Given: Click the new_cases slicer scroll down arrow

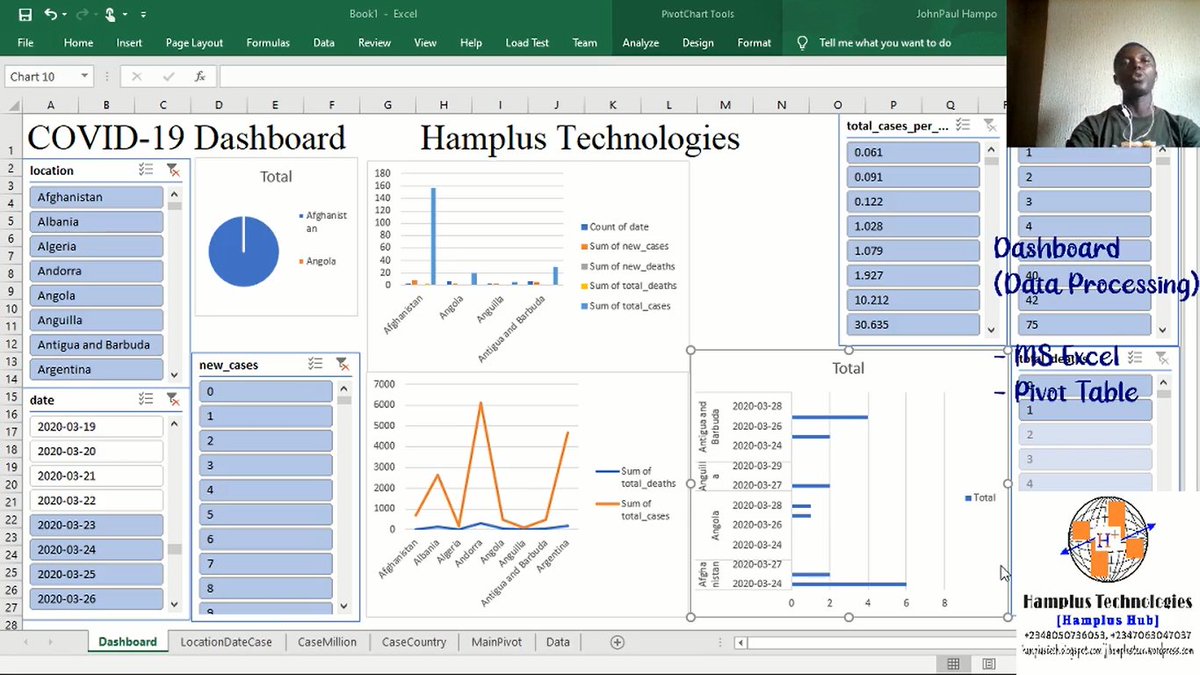Looking at the screenshot, I should click(x=344, y=606).
